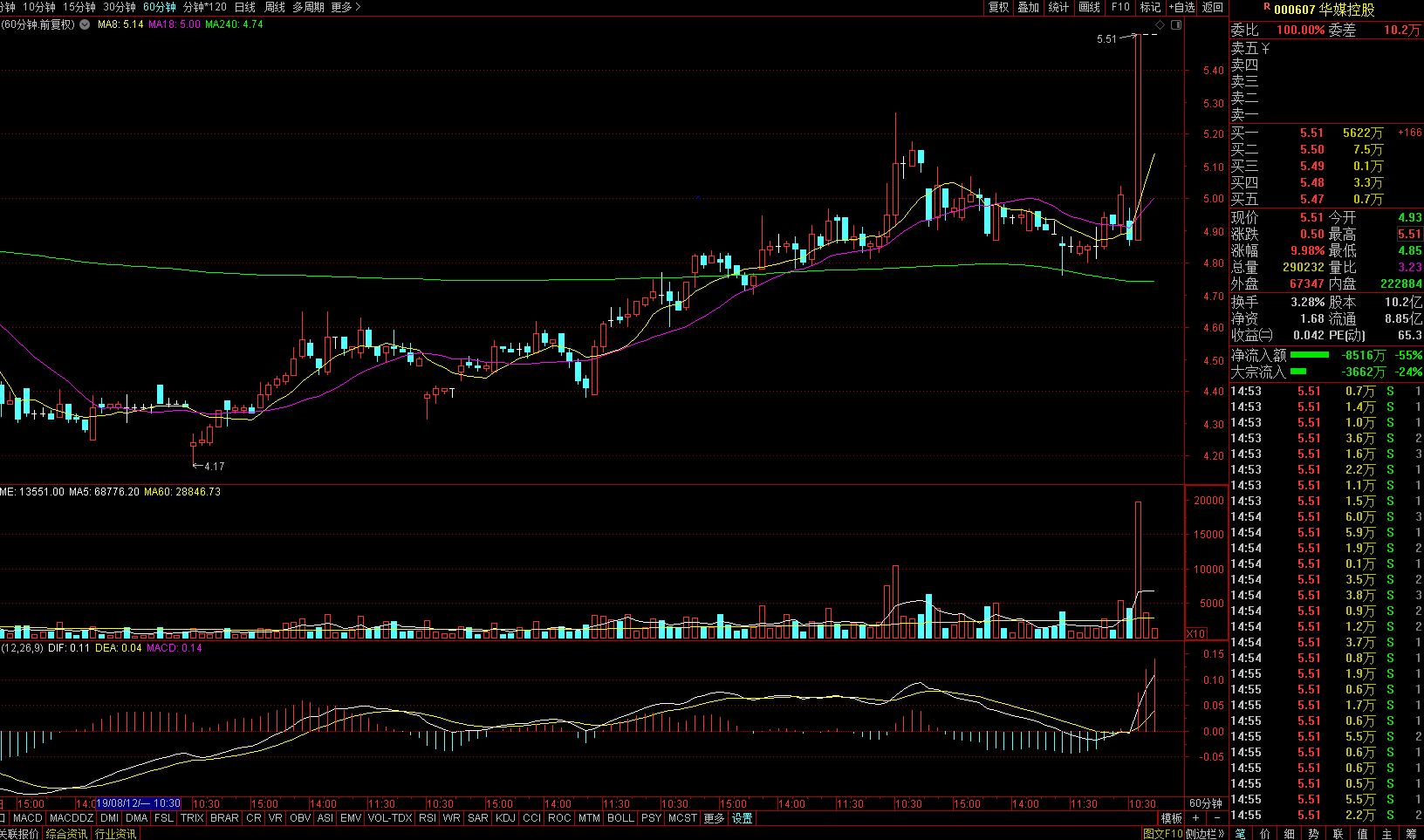The width and height of the screenshot is (1424, 840).
Task: Select the DMI indicator tab
Action: coord(109,818)
